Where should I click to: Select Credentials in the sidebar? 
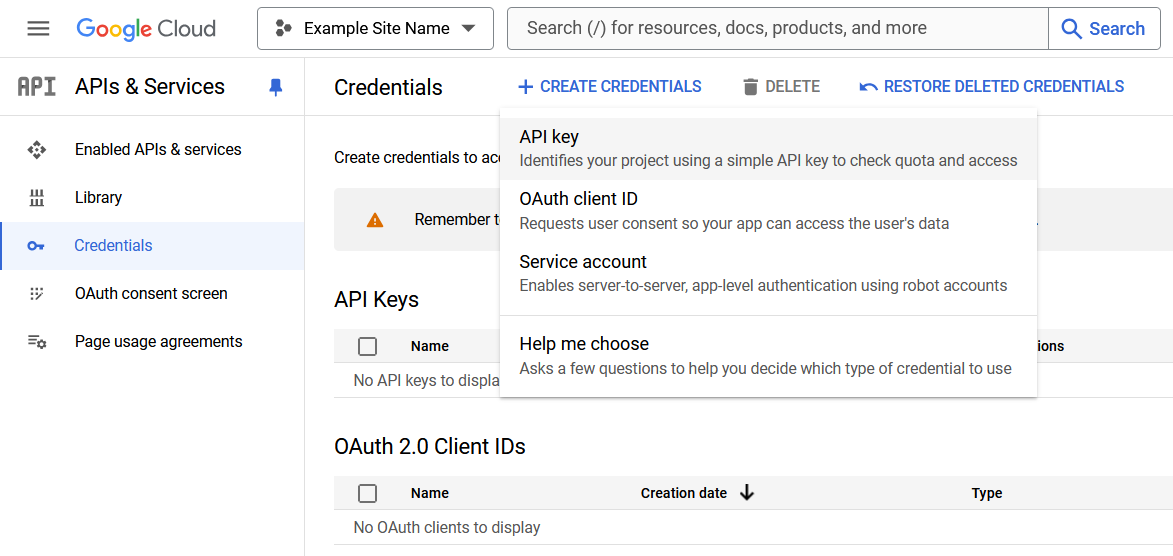click(152, 245)
